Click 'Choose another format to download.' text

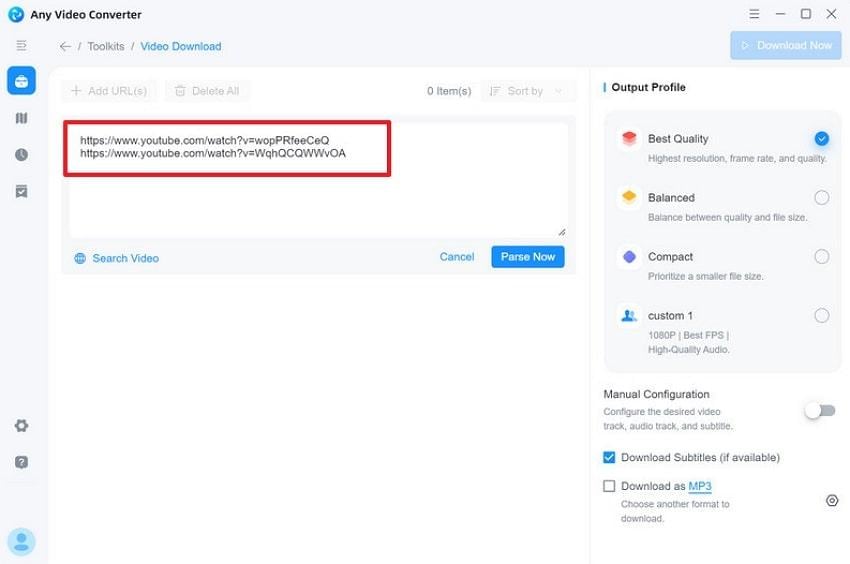click(x=675, y=511)
